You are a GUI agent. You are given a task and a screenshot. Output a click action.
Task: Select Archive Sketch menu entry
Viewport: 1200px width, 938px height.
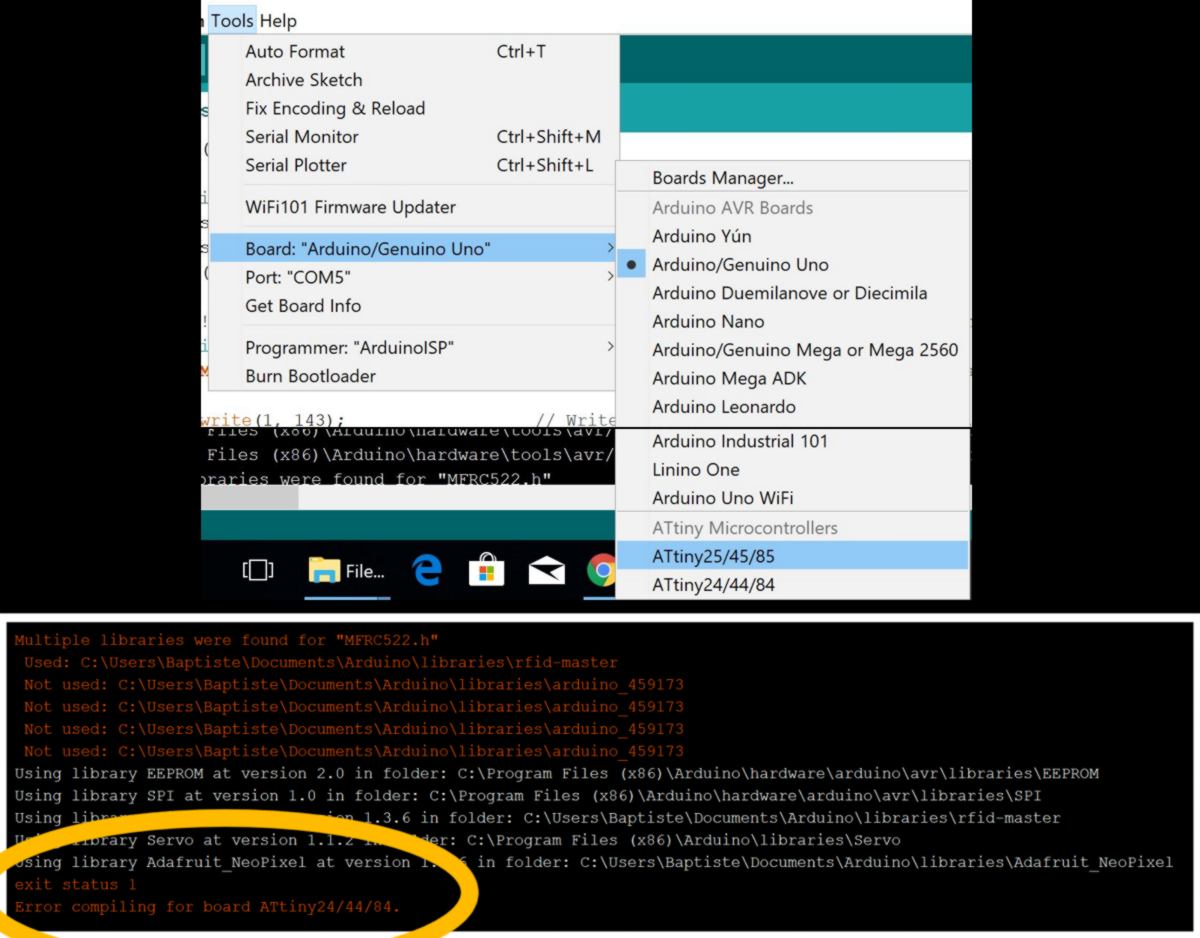[413, 80]
